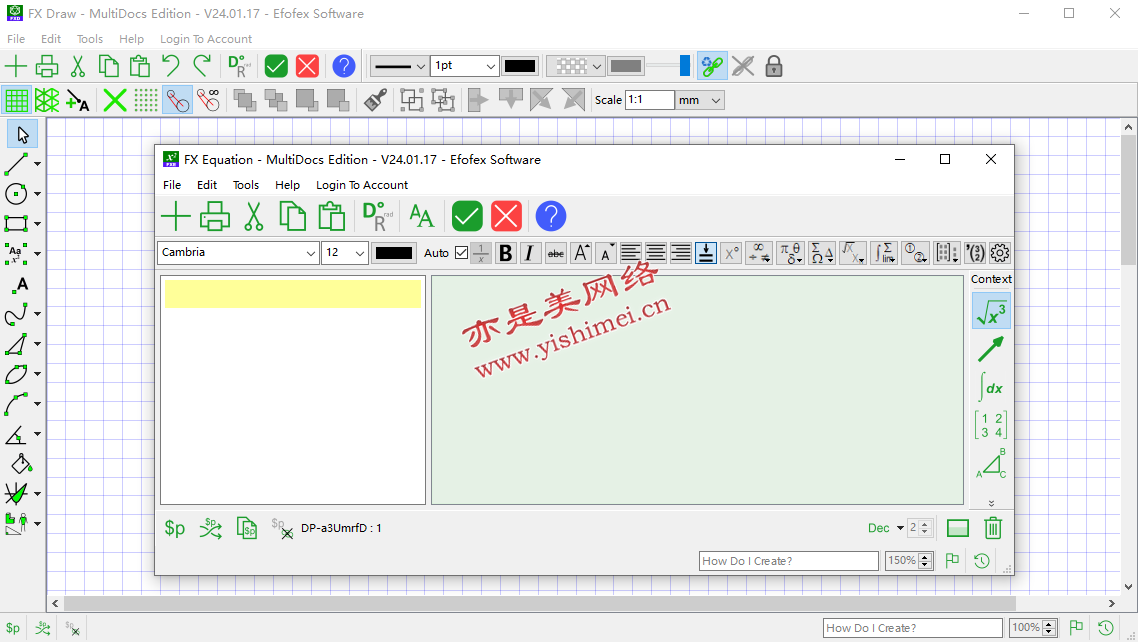Toggle the isometric grid in FX Draw

click(x=47, y=100)
